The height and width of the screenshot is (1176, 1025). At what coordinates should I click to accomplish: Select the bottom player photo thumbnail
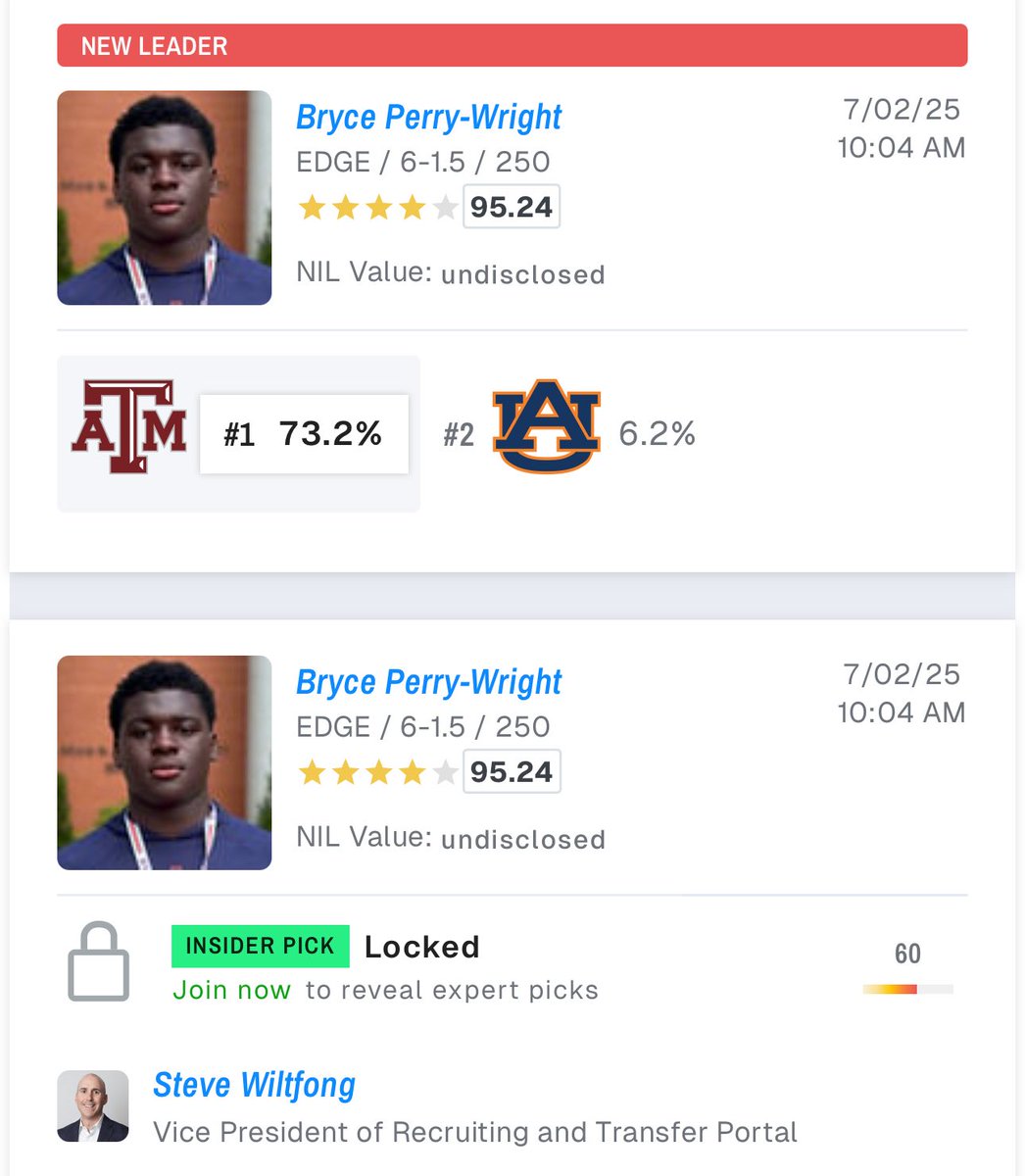point(165,762)
